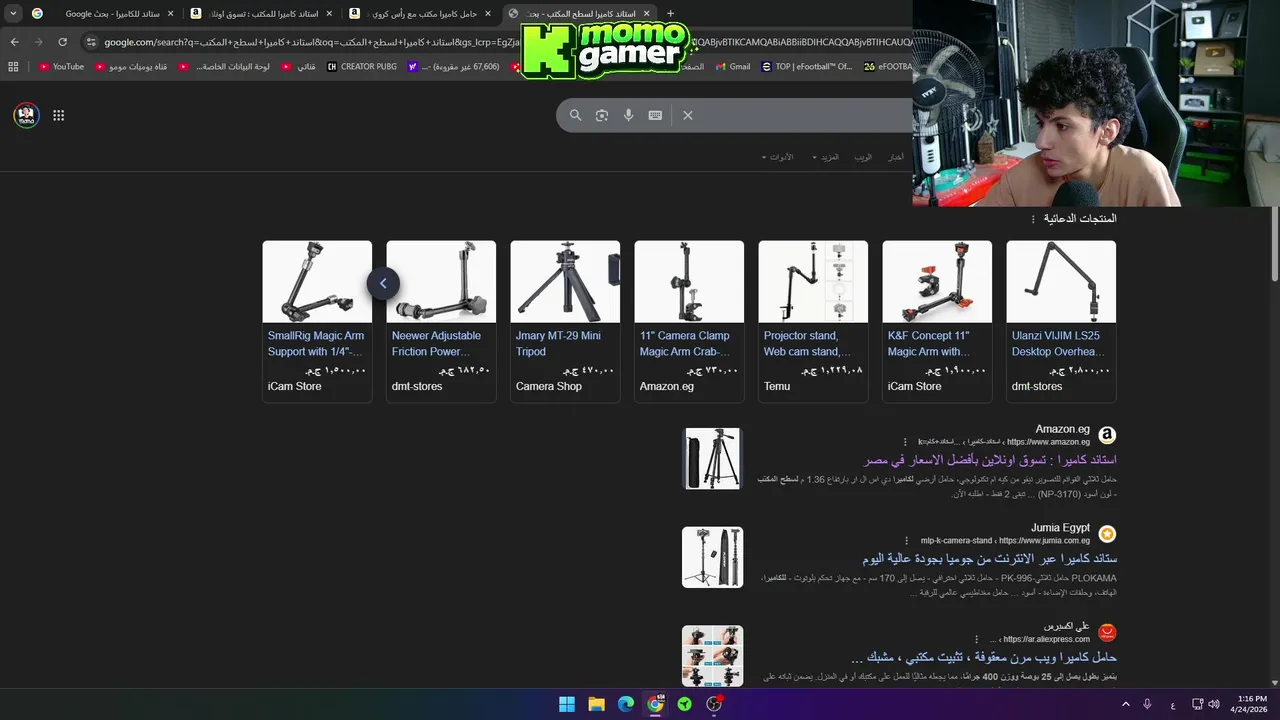The image size is (1280, 720).
Task: Open the bookmarks bar apps grid shortcut
Action: (13, 67)
